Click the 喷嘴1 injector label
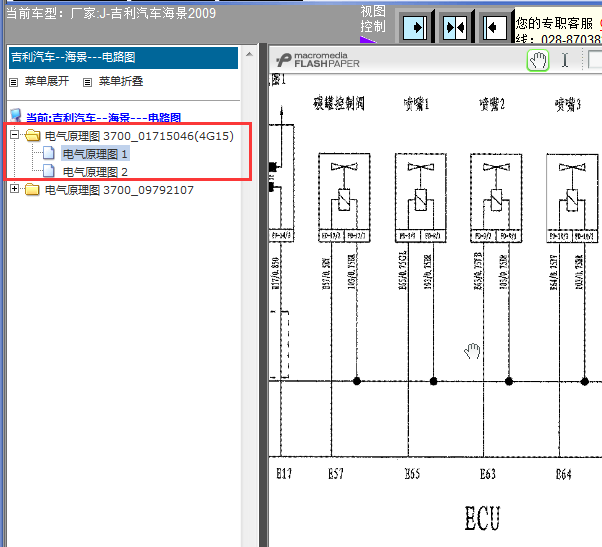The image size is (602, 547). pos(416,104)
